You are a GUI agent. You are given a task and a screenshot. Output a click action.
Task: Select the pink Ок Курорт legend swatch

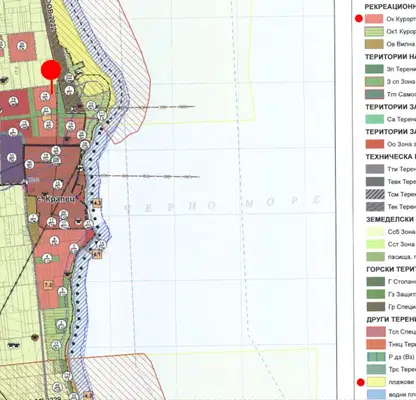point(374,19)
